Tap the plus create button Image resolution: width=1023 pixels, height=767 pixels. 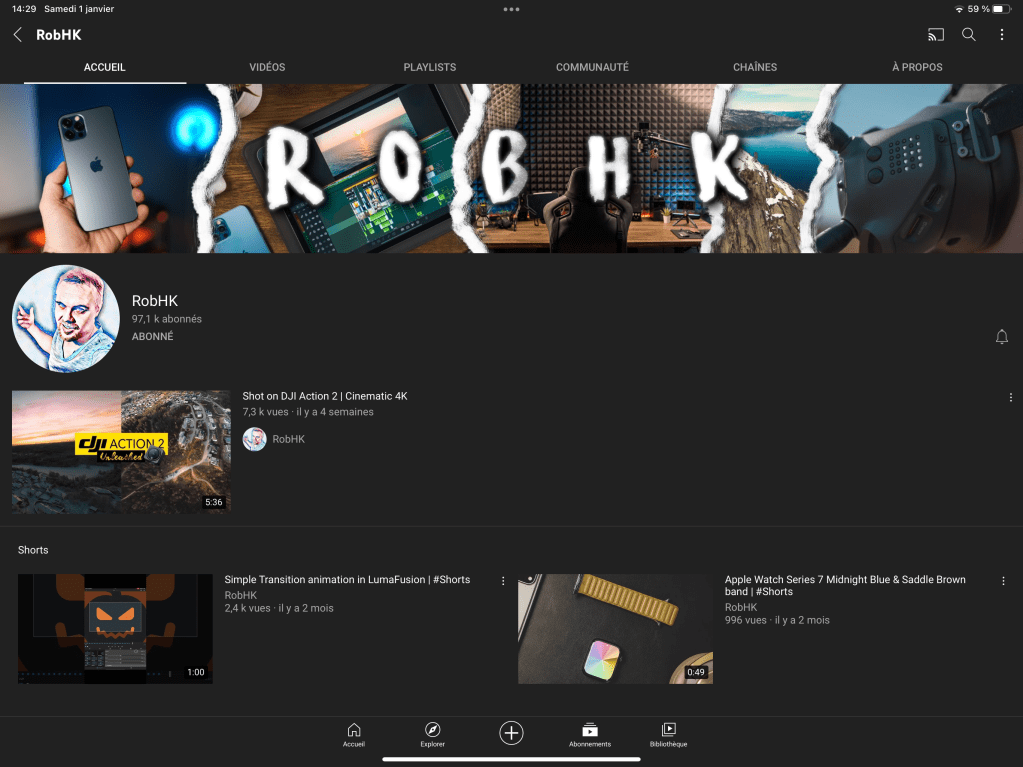(x=511, y=733)
